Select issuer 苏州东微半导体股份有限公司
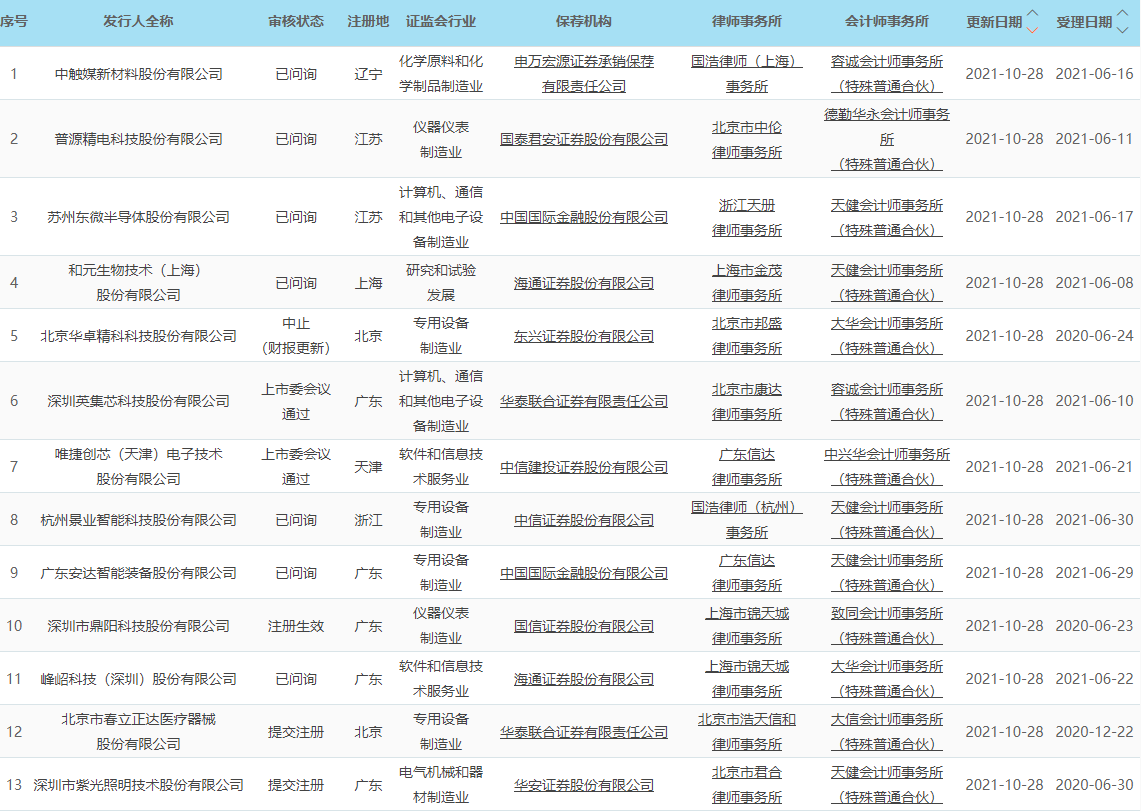Viewport: 1141px width, 811px height. tap(138, 217)
